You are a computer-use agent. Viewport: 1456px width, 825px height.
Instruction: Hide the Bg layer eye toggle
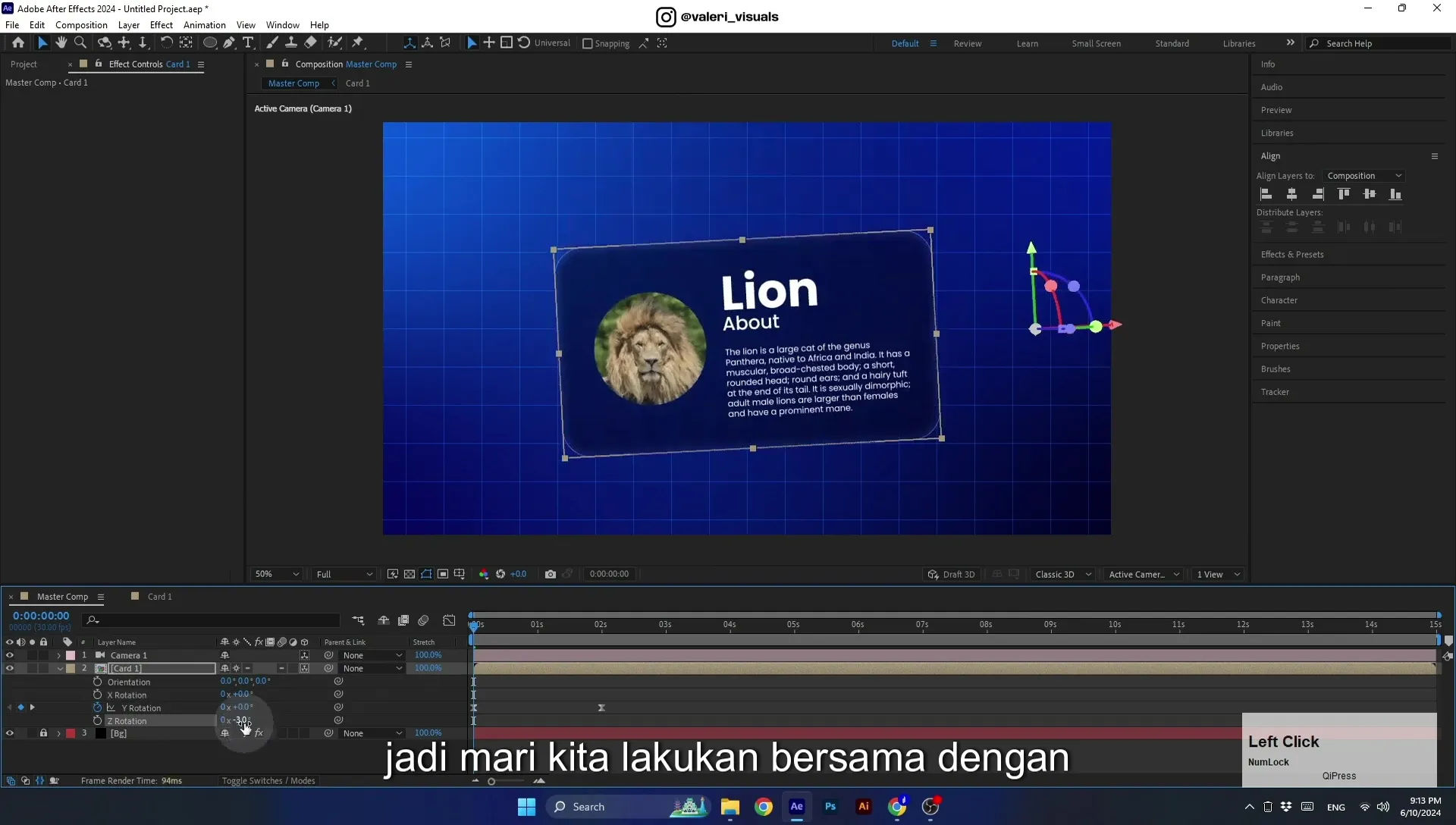click(x=10, y=733)
